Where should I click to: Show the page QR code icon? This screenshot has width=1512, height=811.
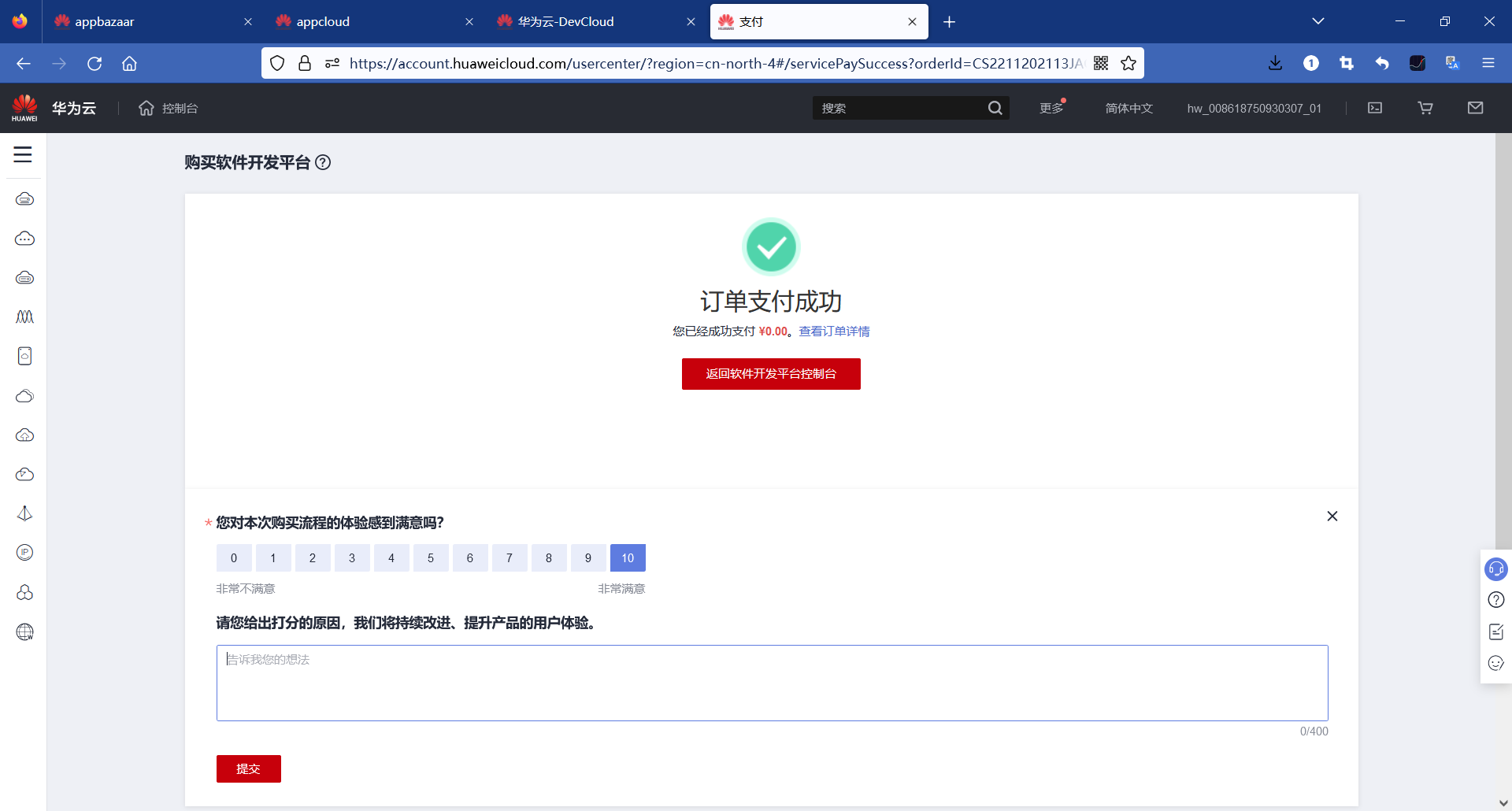tap(1101, 63)
